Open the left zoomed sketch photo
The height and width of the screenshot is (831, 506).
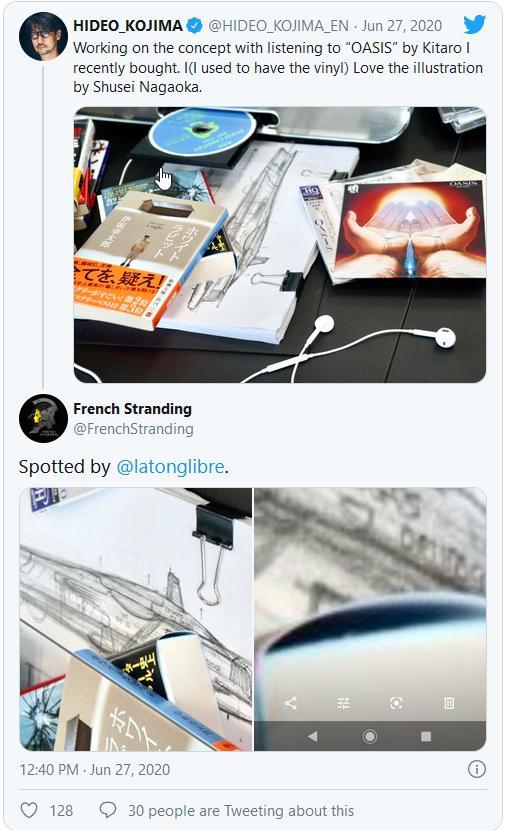pos(136,619)
